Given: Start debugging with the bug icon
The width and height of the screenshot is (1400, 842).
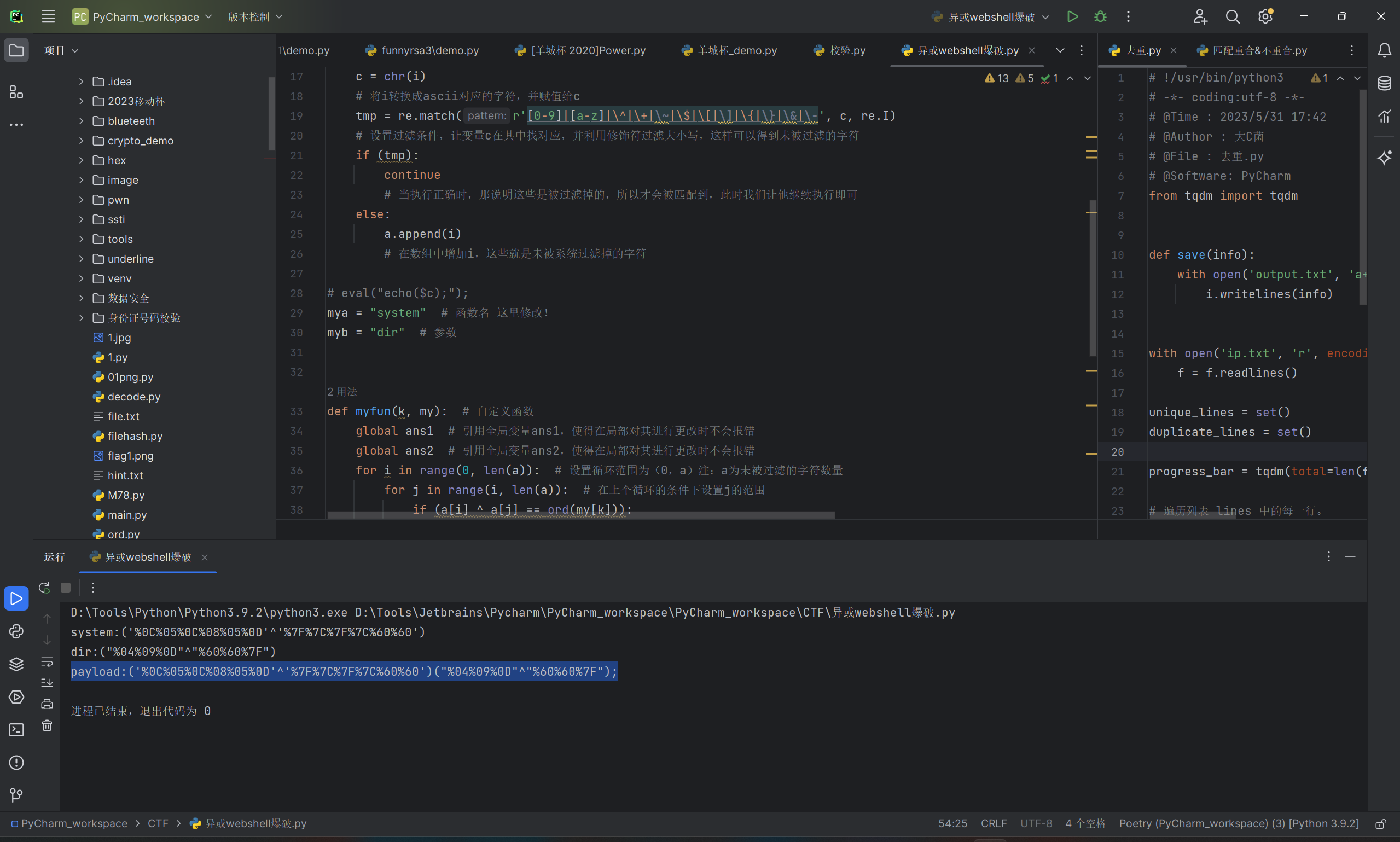Looking at the screenshot, I should click(1100, 16).
